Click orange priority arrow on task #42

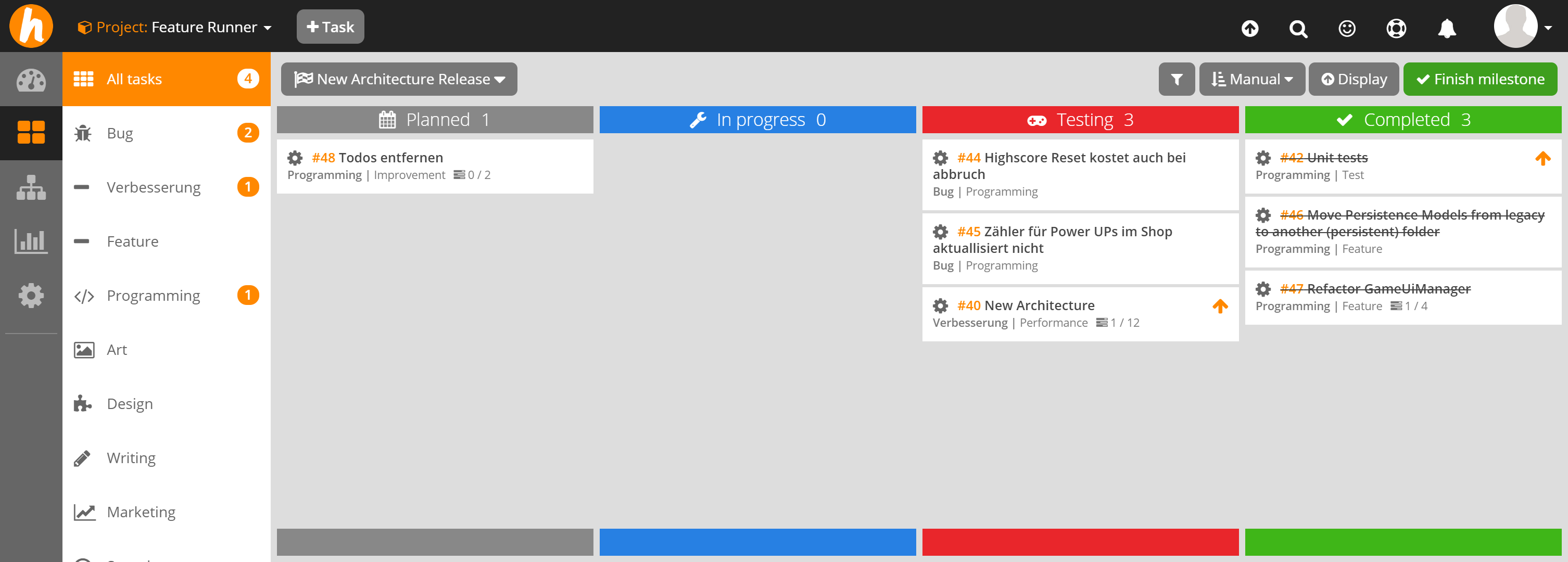pyautogui.click(x=1542, y=159)
